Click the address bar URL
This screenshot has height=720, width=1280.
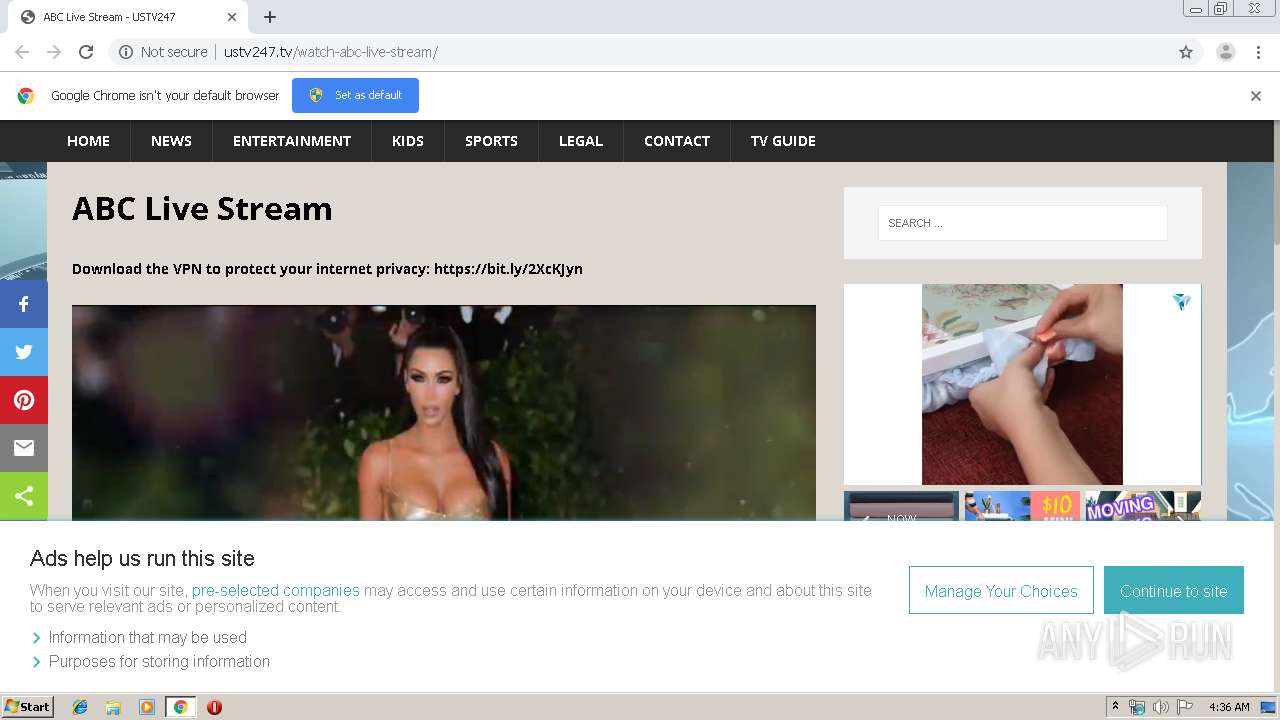tap(330, 52)
